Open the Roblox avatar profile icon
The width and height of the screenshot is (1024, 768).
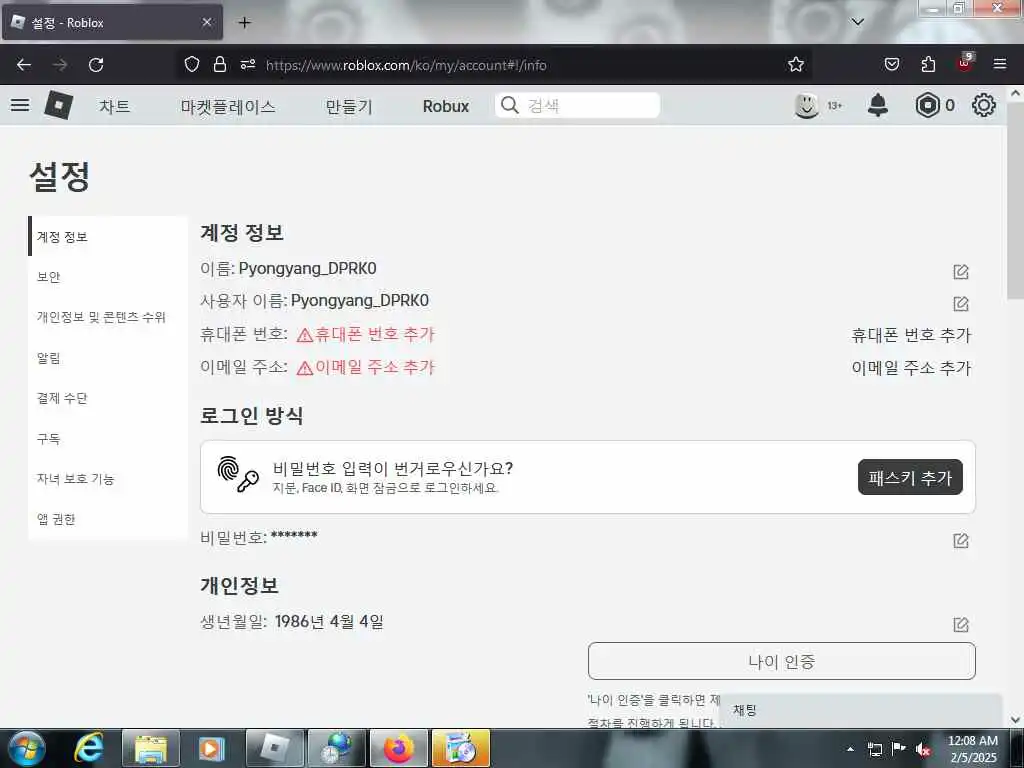point(807,105)
